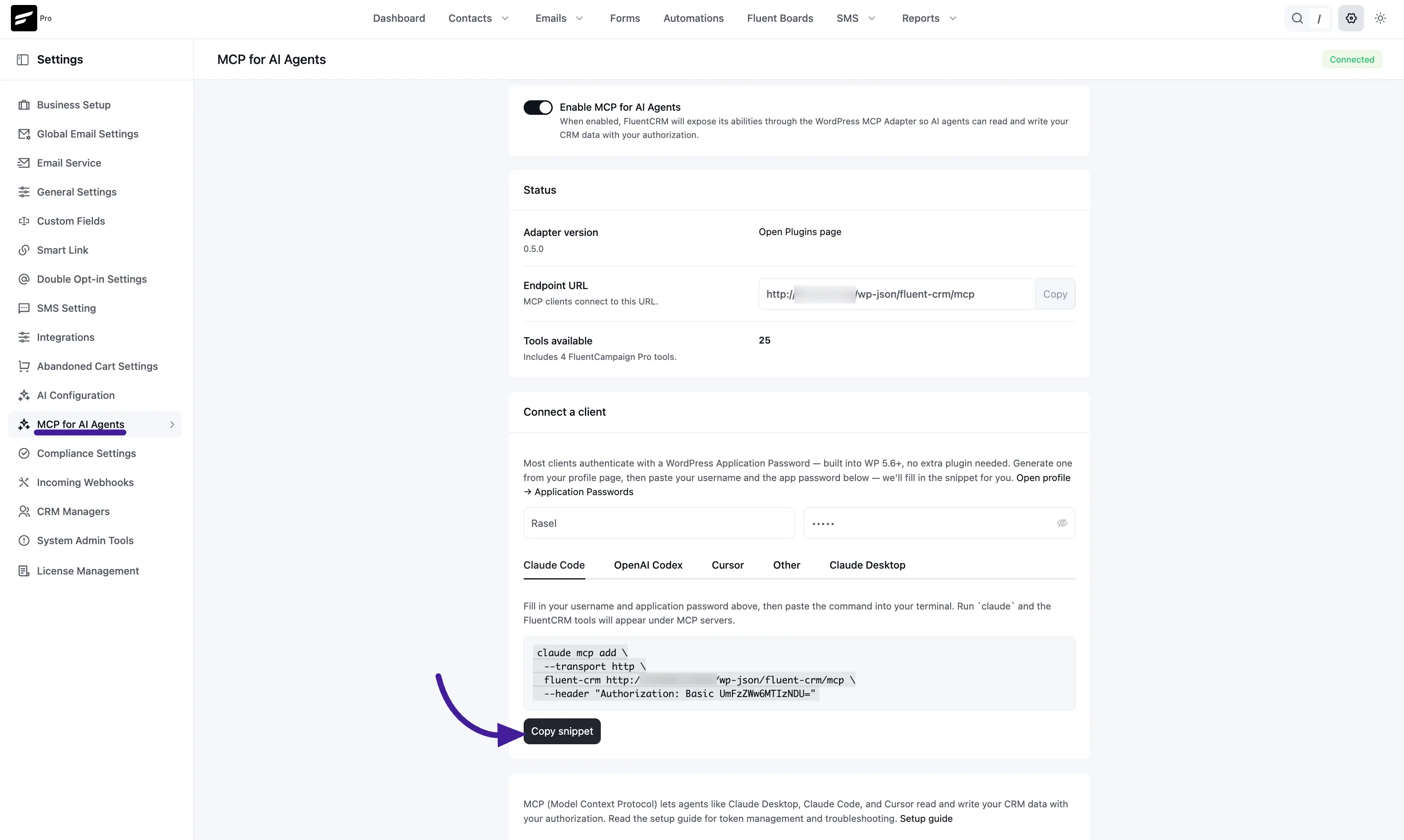Focus the application password field

click(939, 523)
